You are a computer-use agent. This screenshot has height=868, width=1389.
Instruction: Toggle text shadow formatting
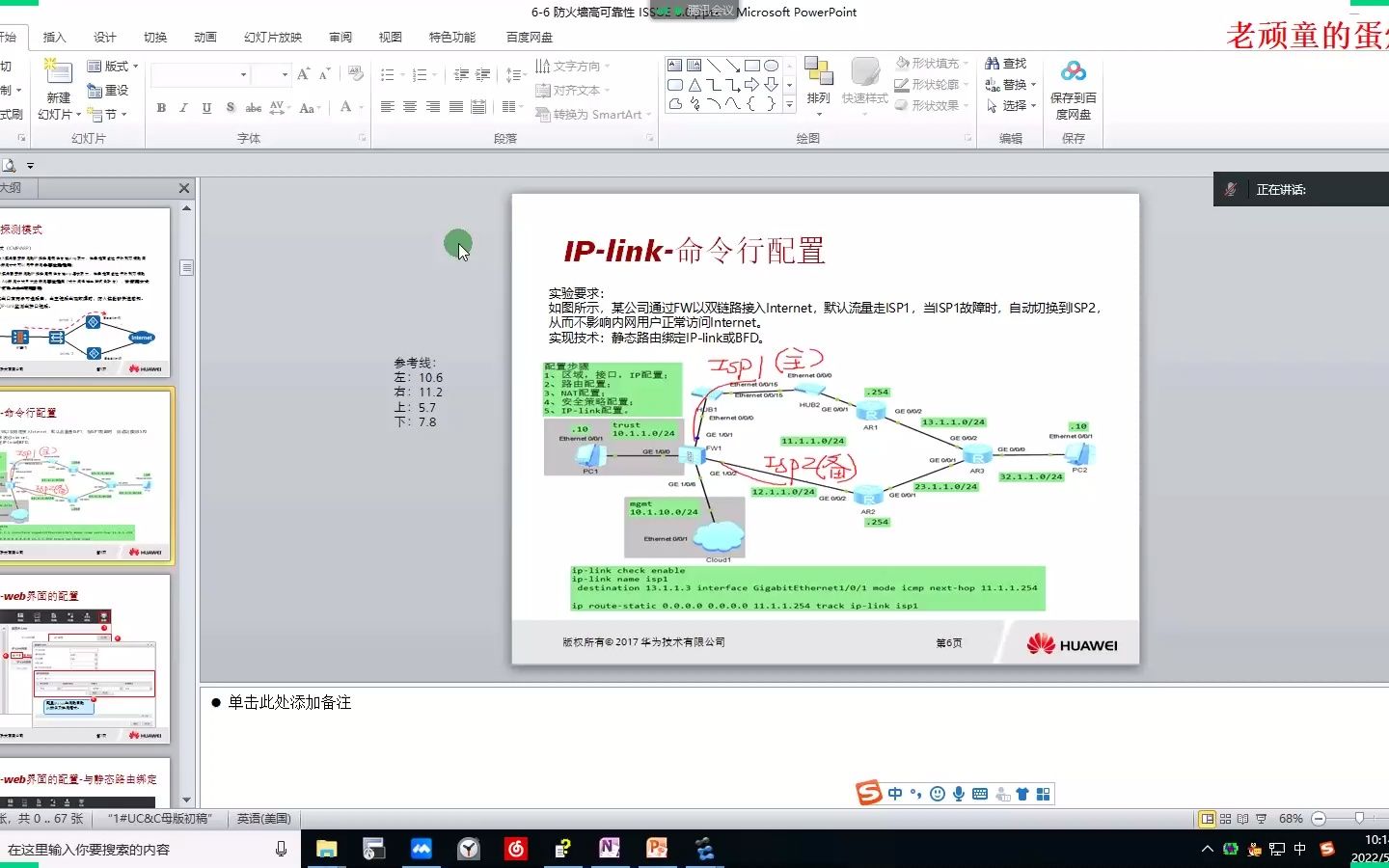(x=230, y=108)
